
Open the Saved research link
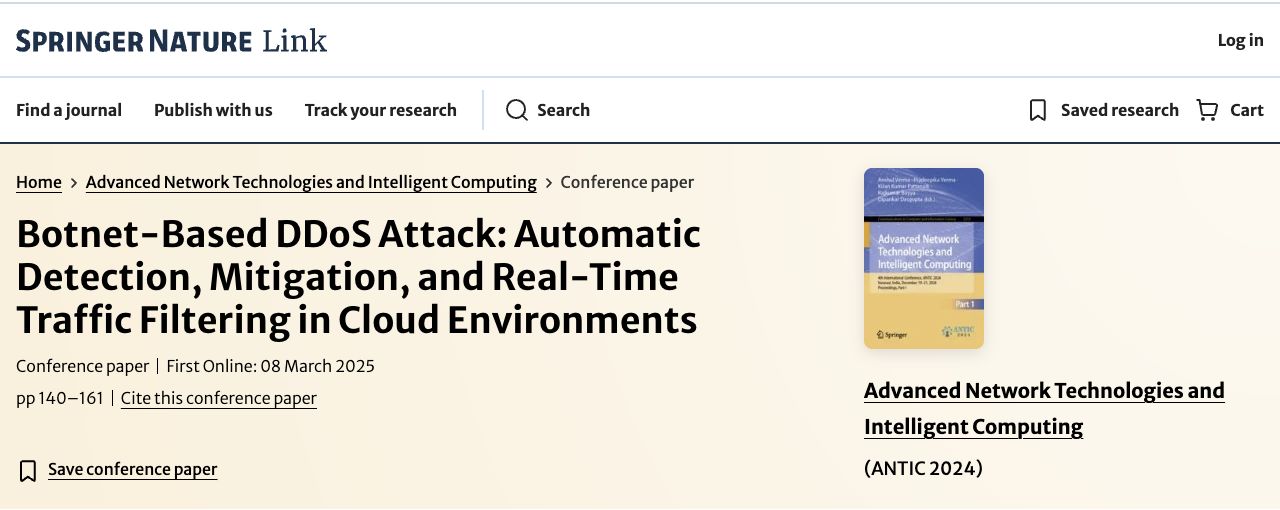tap(1119, 110)
